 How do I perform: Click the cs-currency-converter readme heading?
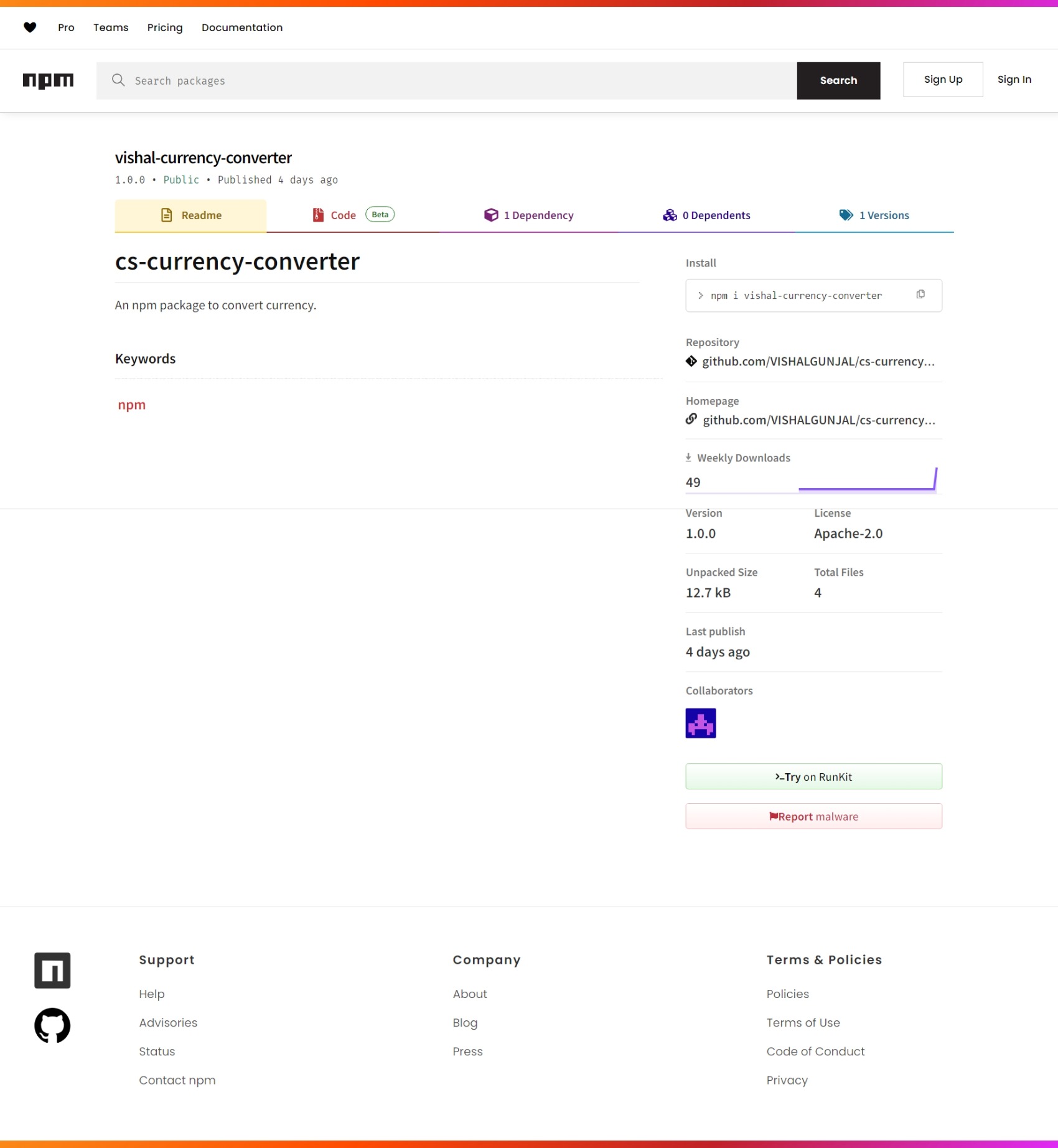(237, 261)
